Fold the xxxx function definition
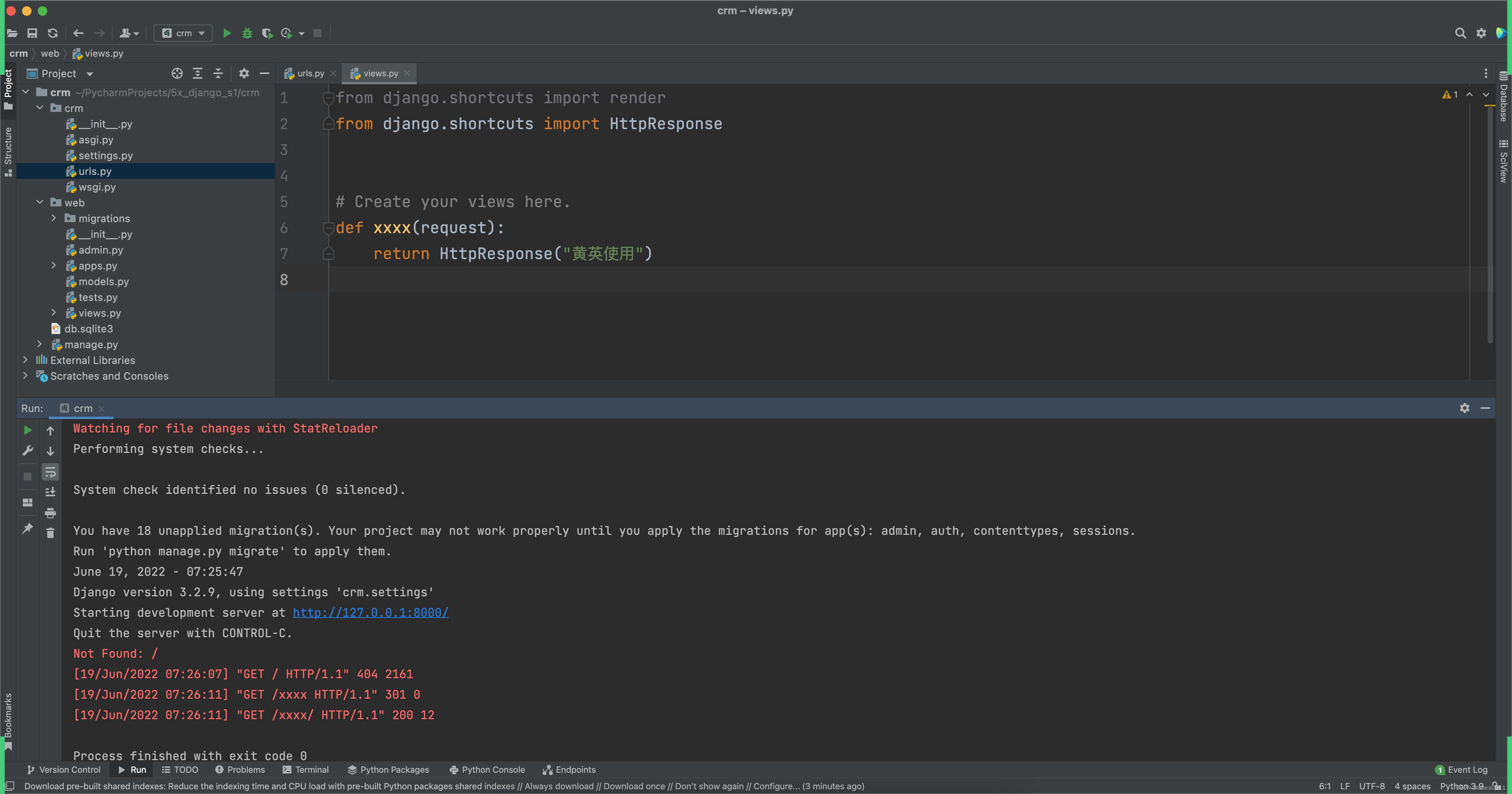 tap(329, 228)
